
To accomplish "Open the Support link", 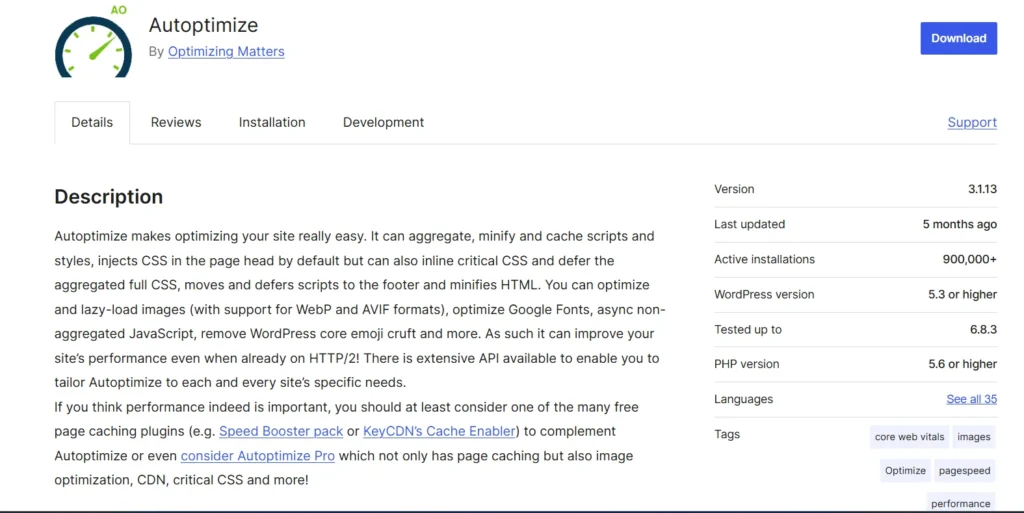I will click(972, 123).
